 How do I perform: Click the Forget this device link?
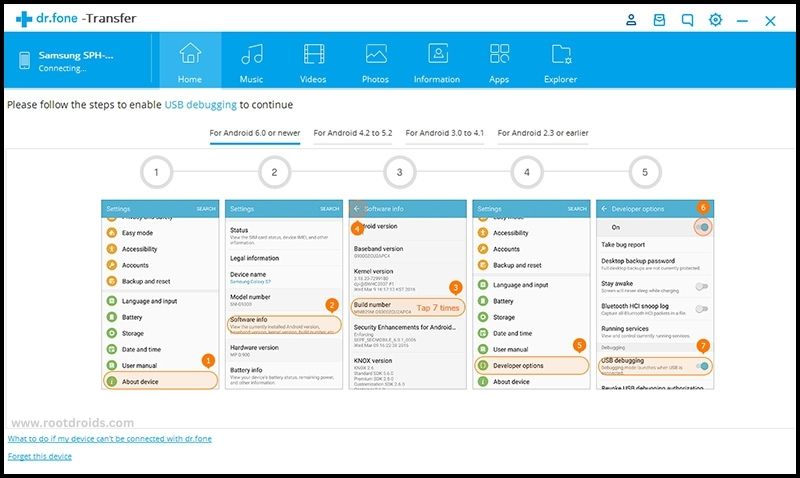coord(40,456)
